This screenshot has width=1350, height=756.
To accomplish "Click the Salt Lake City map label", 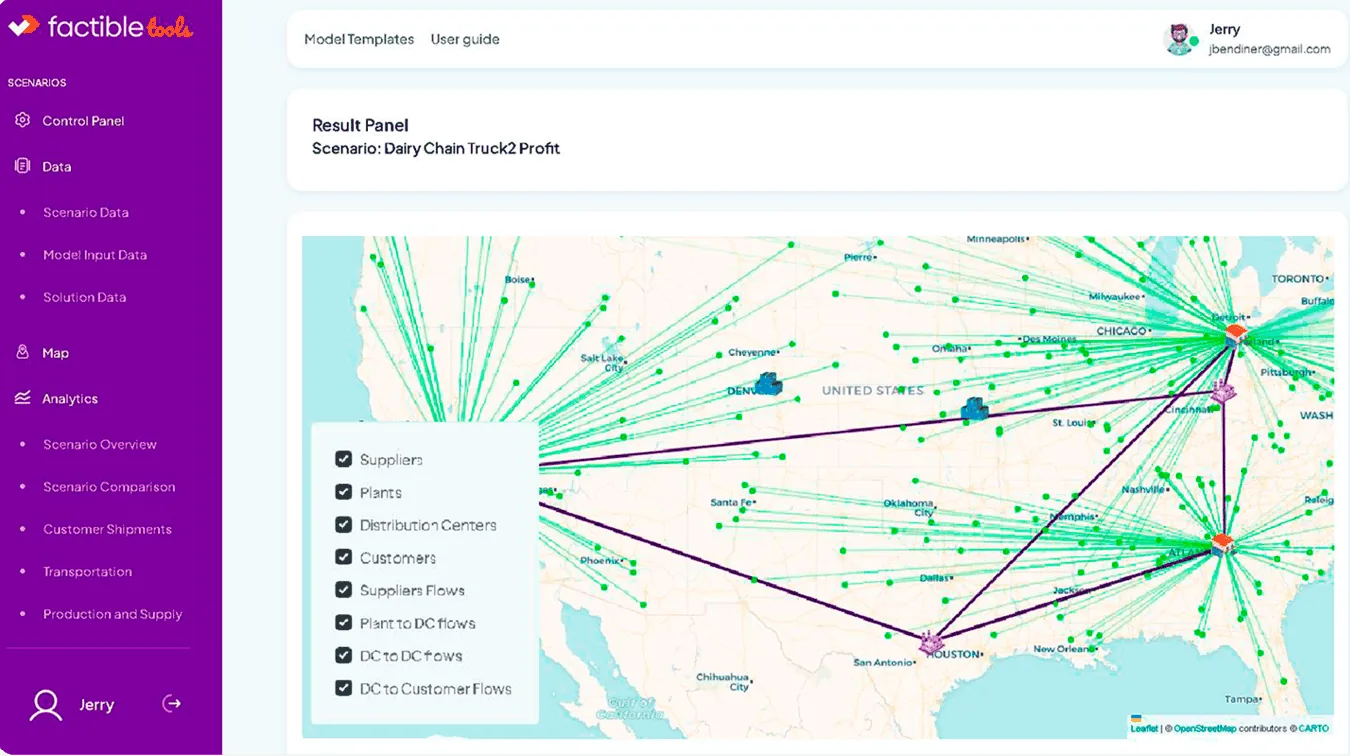I will (602, 362).
